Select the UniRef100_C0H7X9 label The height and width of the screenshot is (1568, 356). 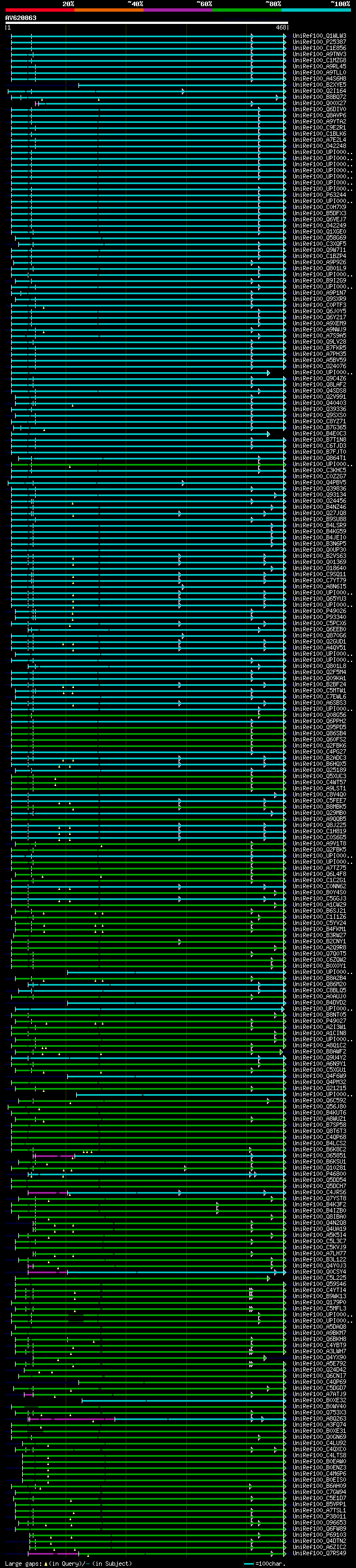coord(319,207)
